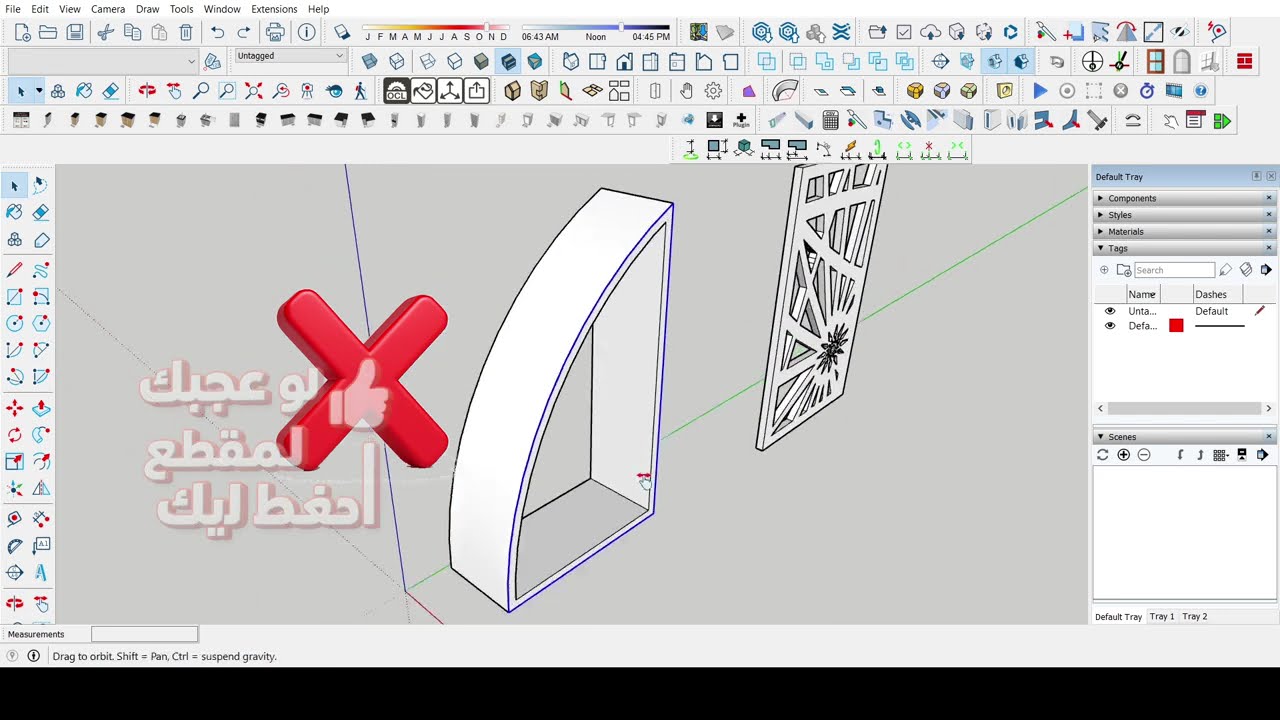The height and width of the screenshot is (720, 1280).
Task: Click the blue help question mark icon
Action: click(1201, 91)
